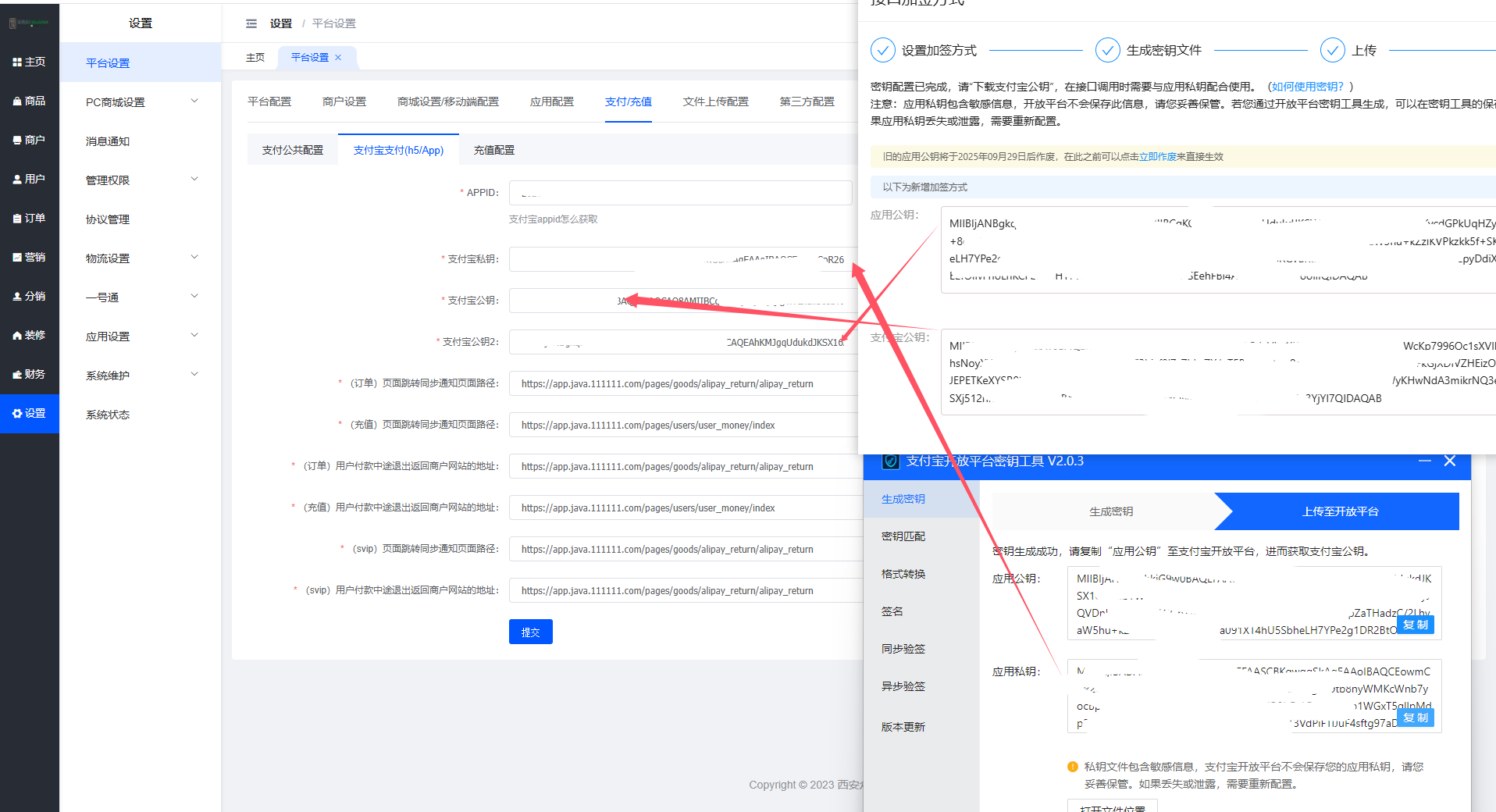Switch to the 主页 page tab
This screenshot has height=812, width=1496.
pos(255,57)
